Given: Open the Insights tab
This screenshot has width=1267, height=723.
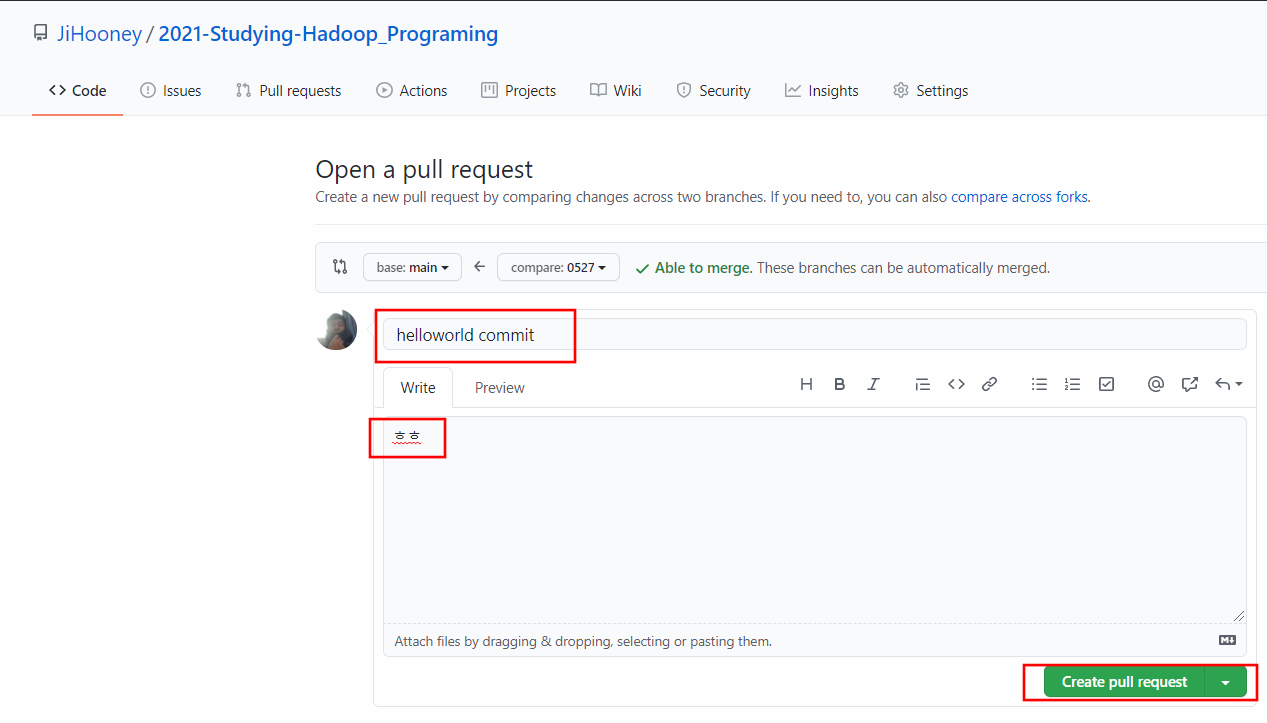Looking at the screenshot, I should coord(822,90).
